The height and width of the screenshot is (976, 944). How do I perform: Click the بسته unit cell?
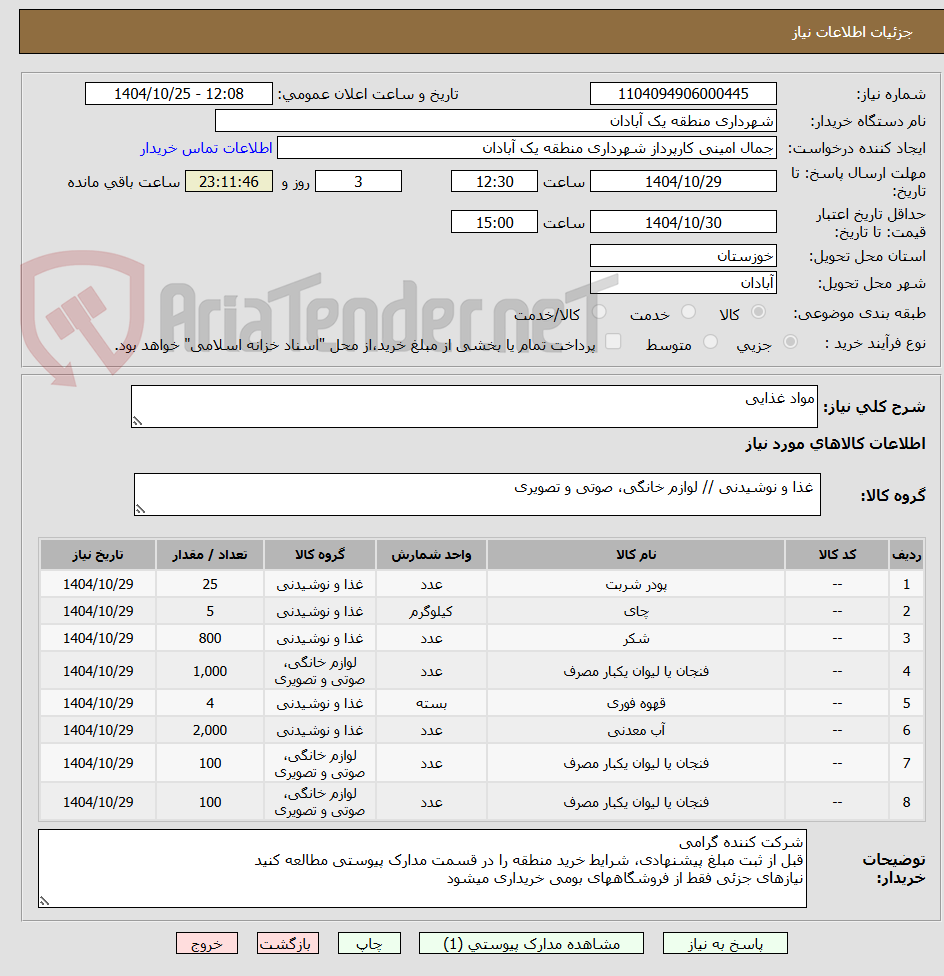pyautogui.click(x=431, y=703)
